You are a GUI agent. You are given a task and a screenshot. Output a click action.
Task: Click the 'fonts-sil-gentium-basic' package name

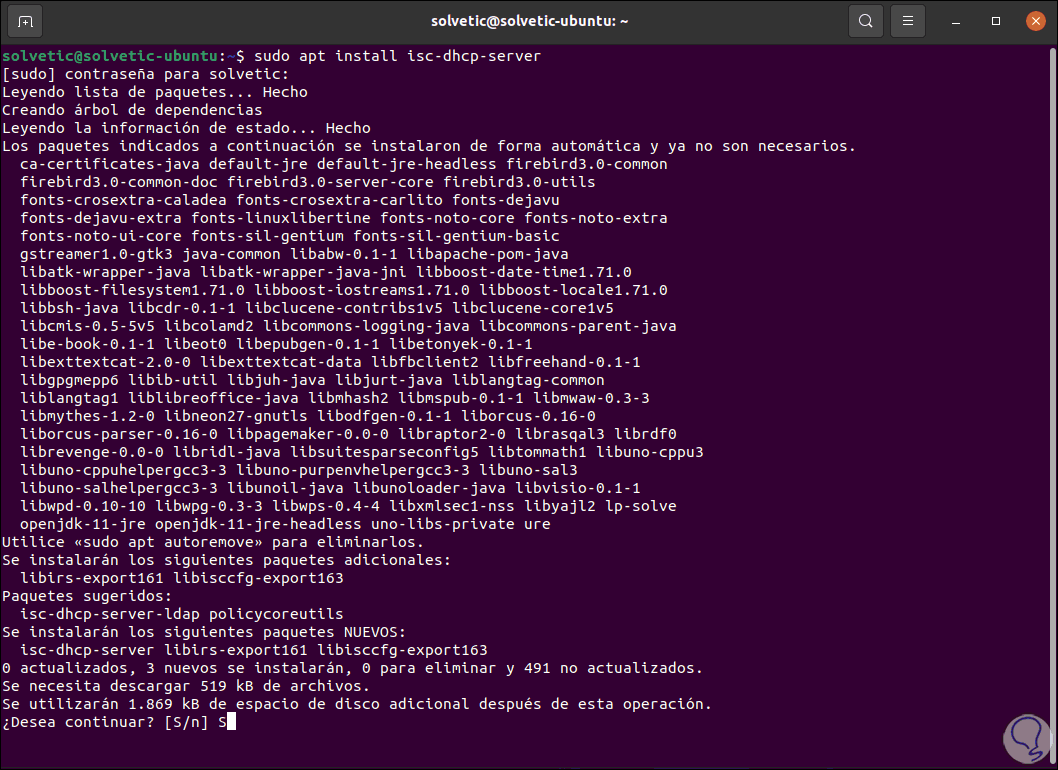click(456, 236)
